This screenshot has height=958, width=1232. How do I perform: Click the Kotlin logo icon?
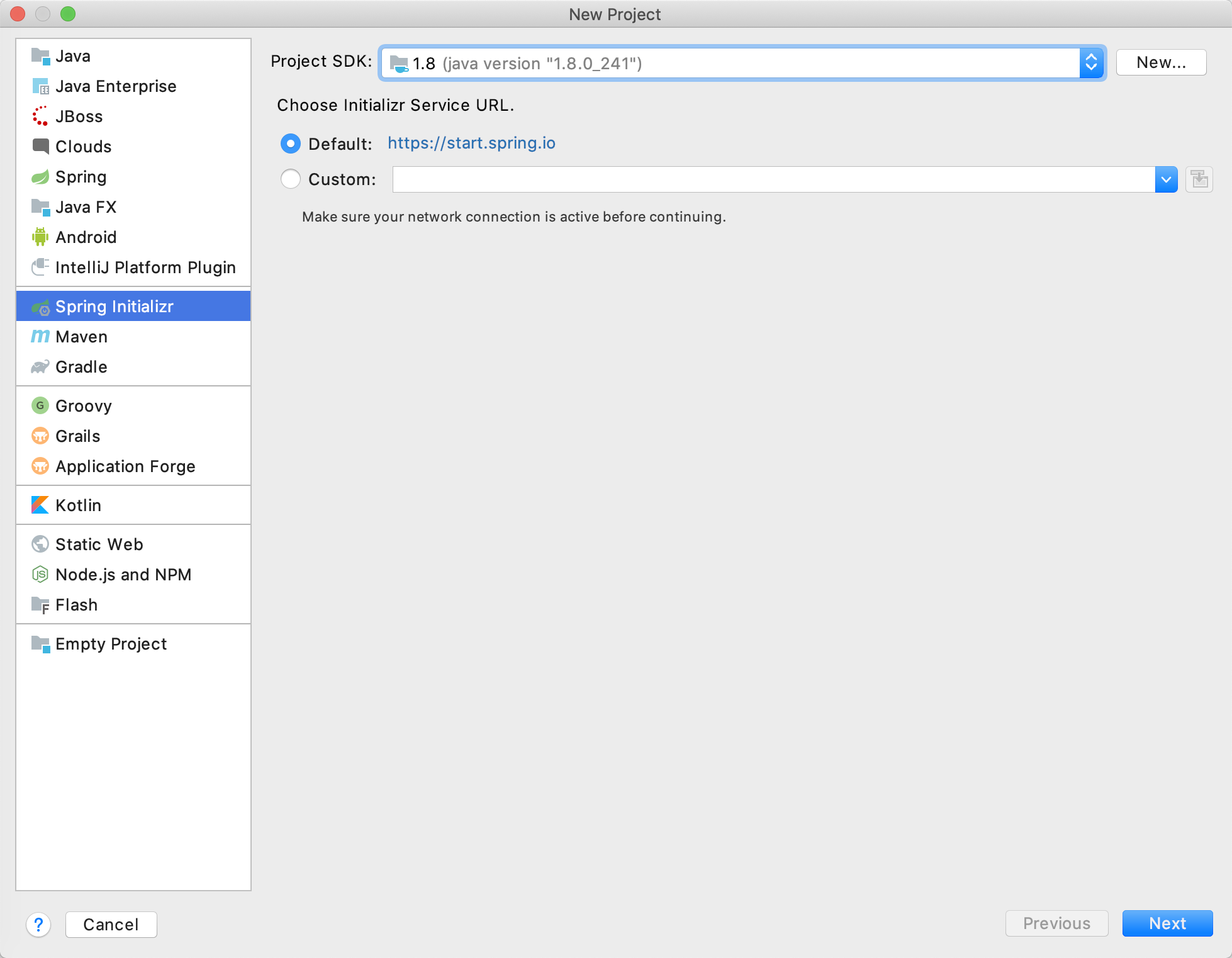click(x=40, y=505)
